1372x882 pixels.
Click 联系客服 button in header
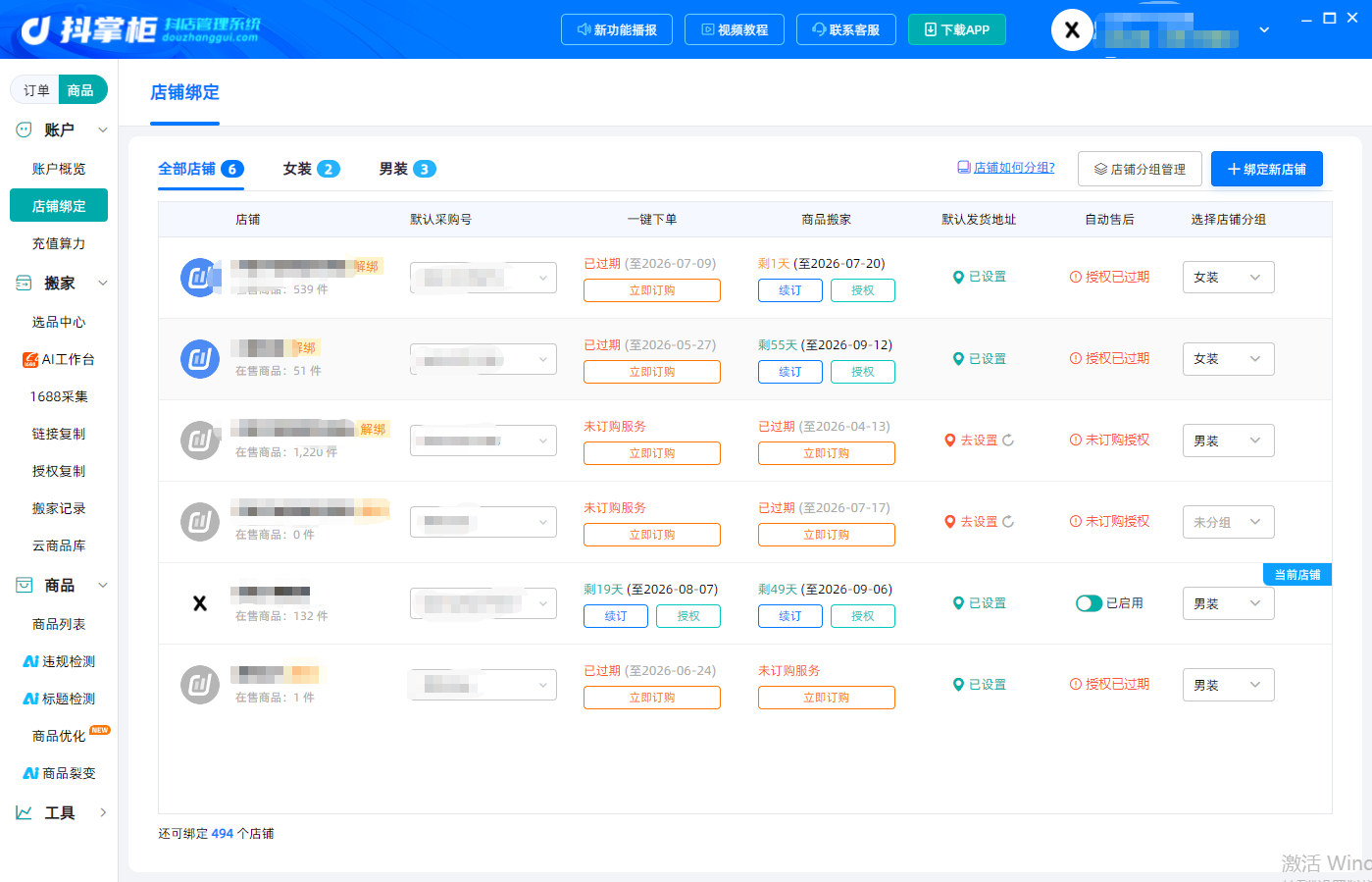tap(845, 29)
